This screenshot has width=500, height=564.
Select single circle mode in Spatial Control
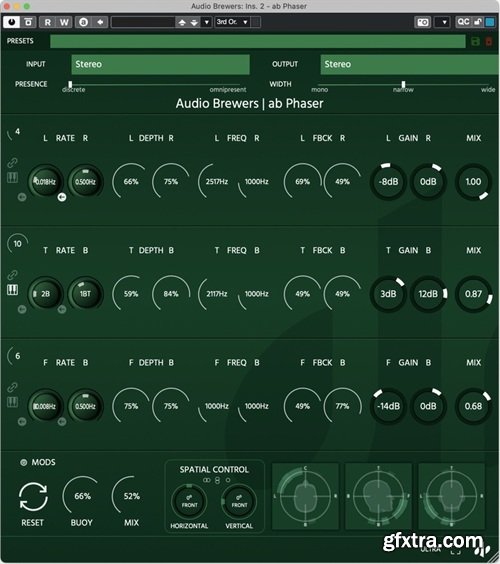tap(228, 480)
